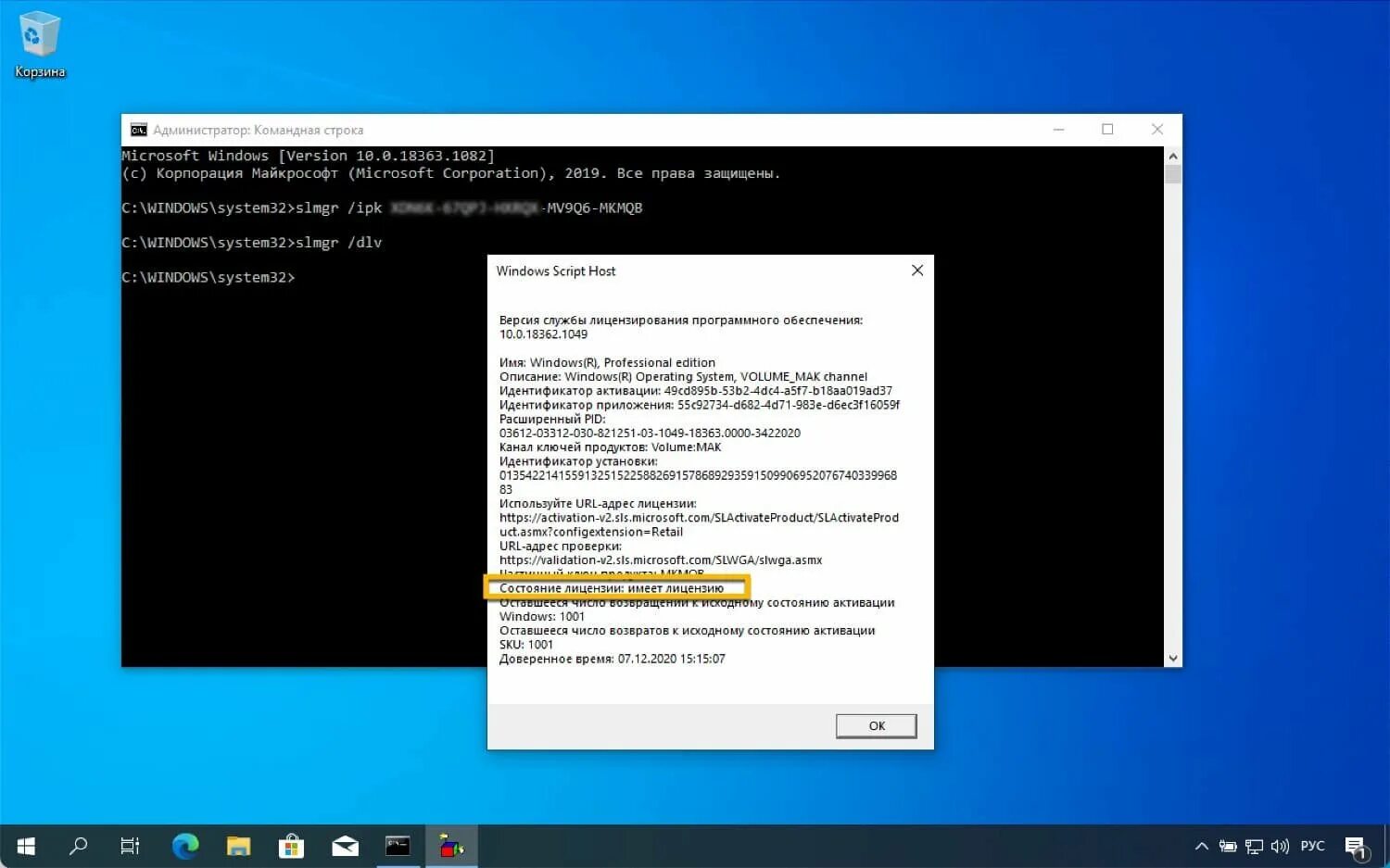This screenshot has height=868, width=1390.
Task: Open the Recycle Bin desktop icon
Action: click(39, 44)
